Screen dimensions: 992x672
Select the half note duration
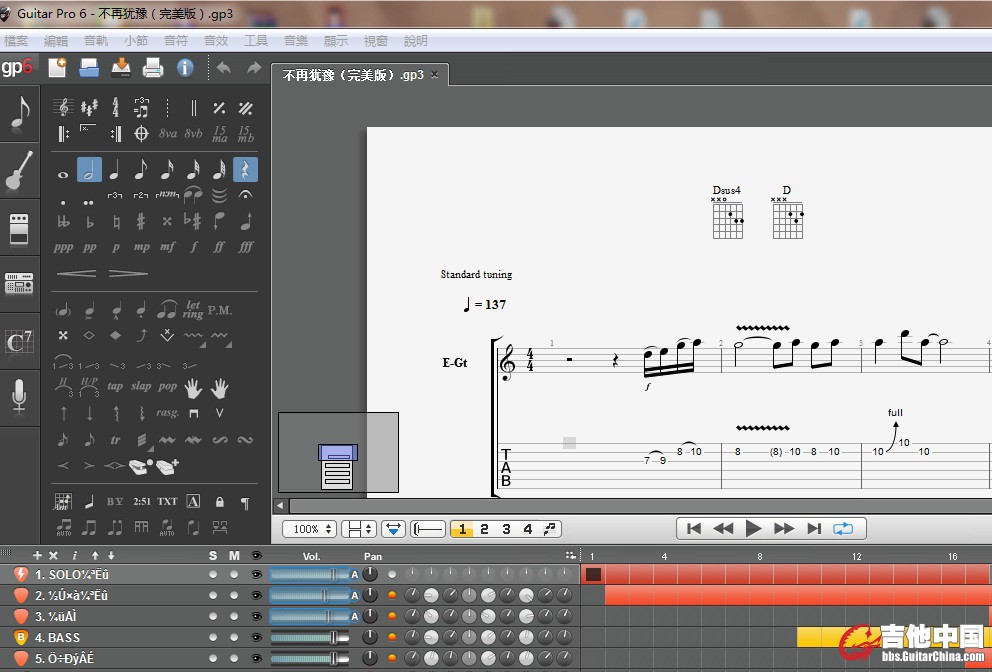[x=90, y=171]
